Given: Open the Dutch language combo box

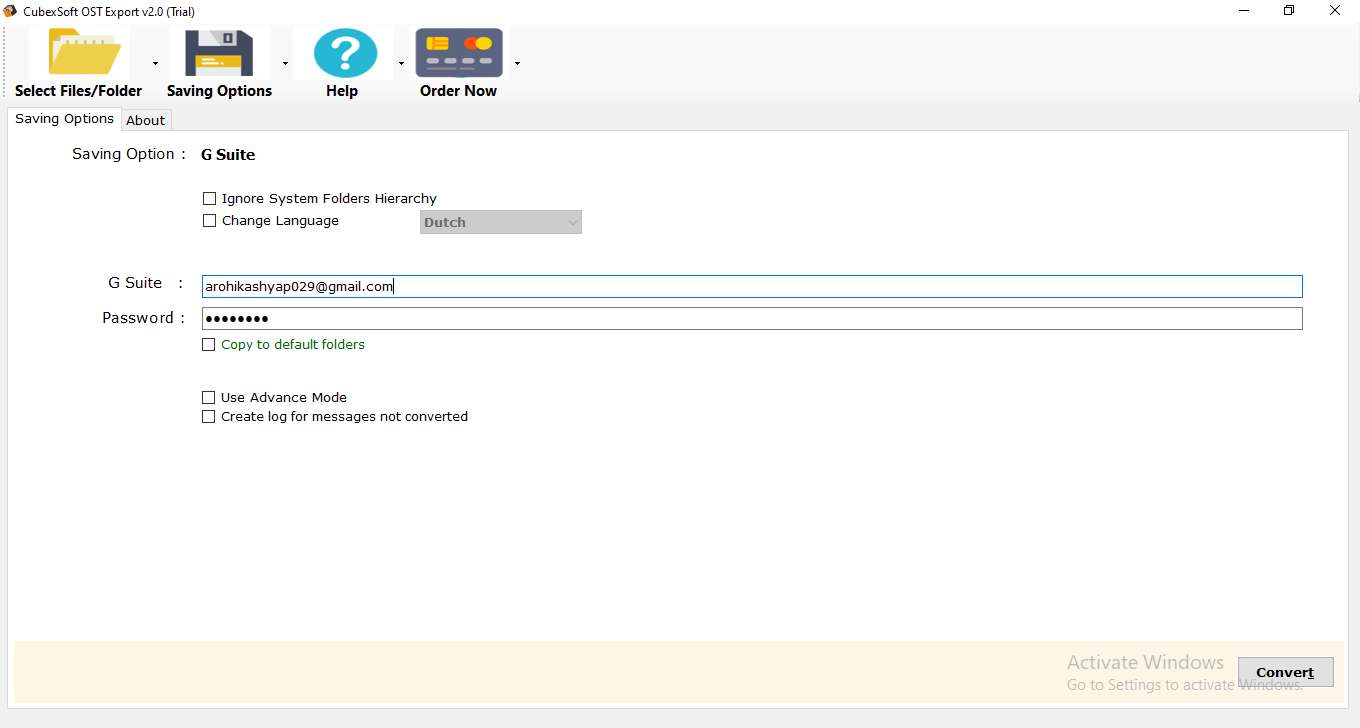Looking at the screenshot, I should (x=500, y=222).
